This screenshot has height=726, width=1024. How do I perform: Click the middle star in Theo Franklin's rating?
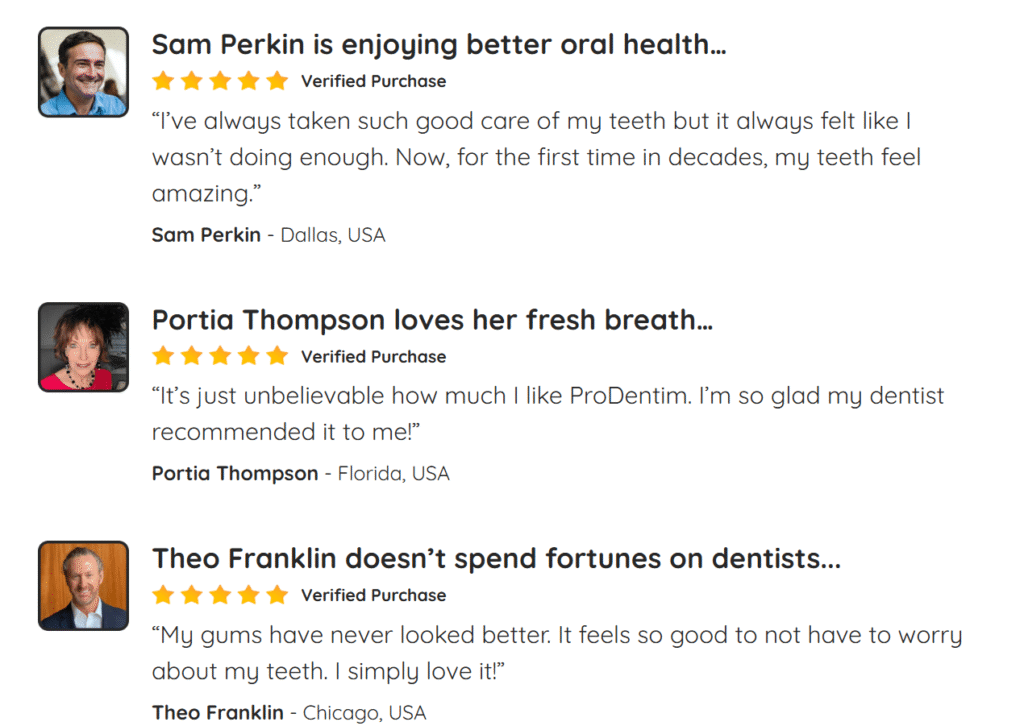(x=220, y=595)
